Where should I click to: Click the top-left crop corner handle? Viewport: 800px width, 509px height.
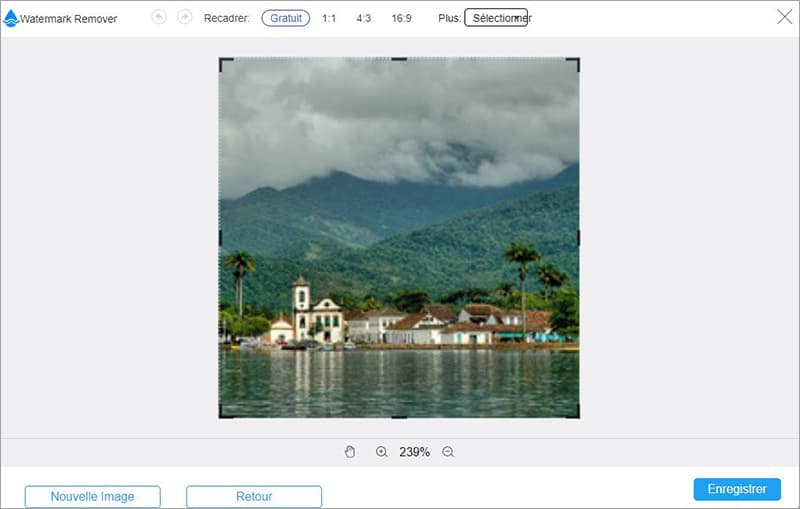(x=221, y=60)
